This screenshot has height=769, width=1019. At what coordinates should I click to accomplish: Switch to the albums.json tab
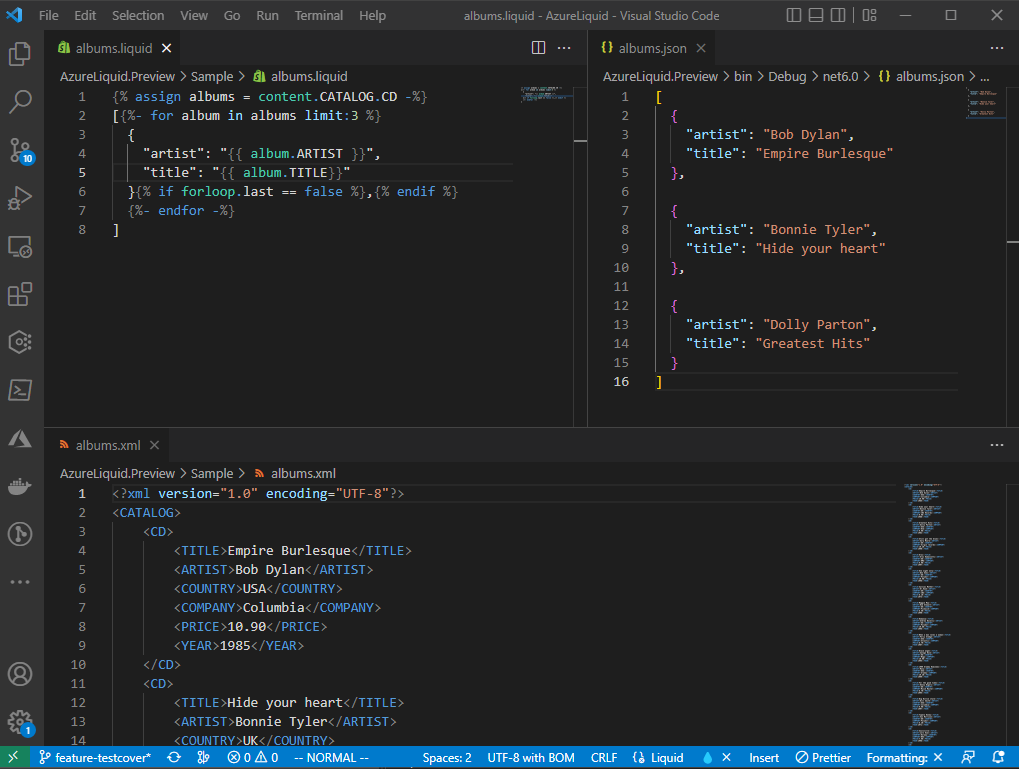coord(654,46)
